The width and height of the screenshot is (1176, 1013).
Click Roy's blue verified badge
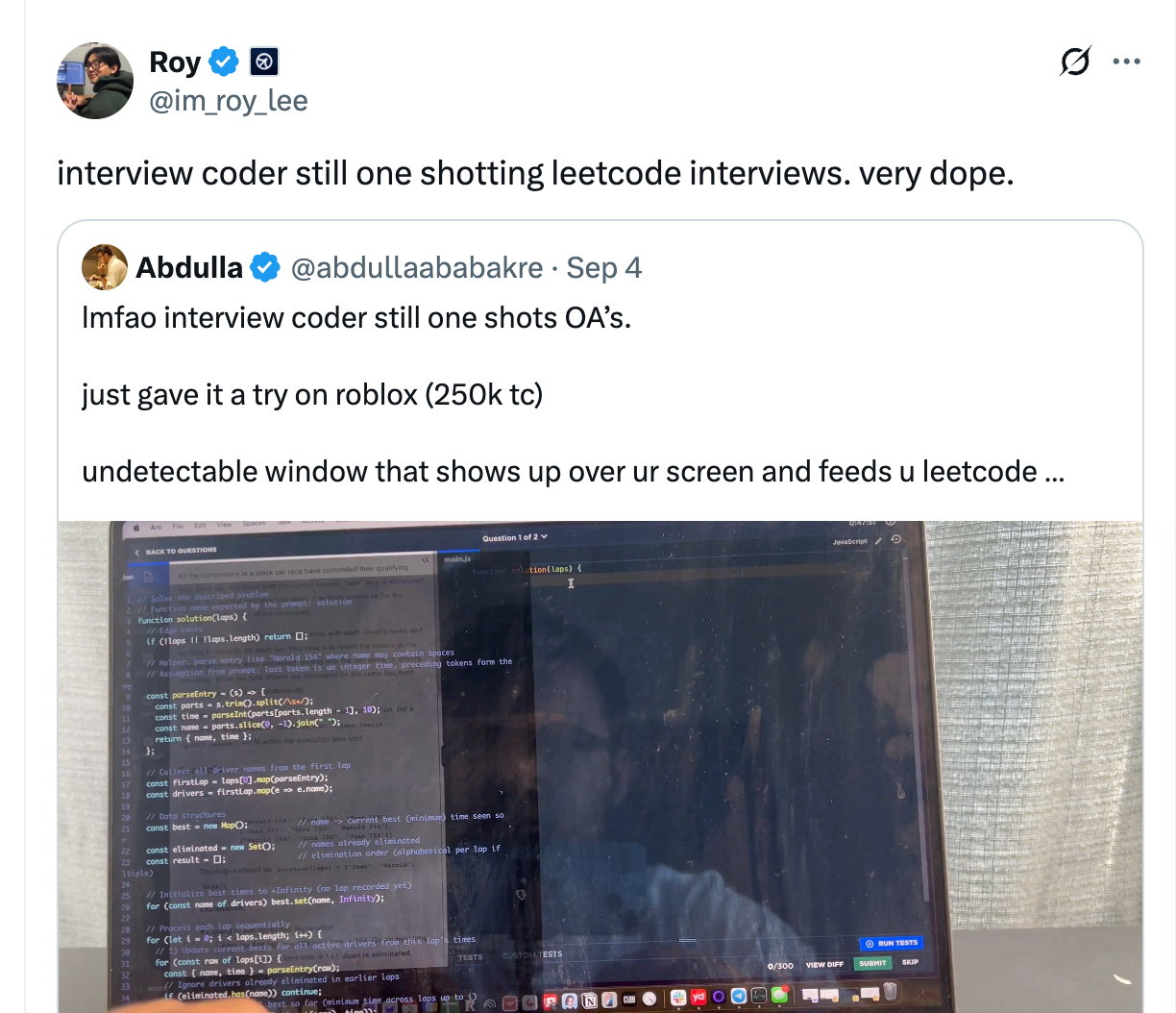pyautogui.click(x=224, y=62)
